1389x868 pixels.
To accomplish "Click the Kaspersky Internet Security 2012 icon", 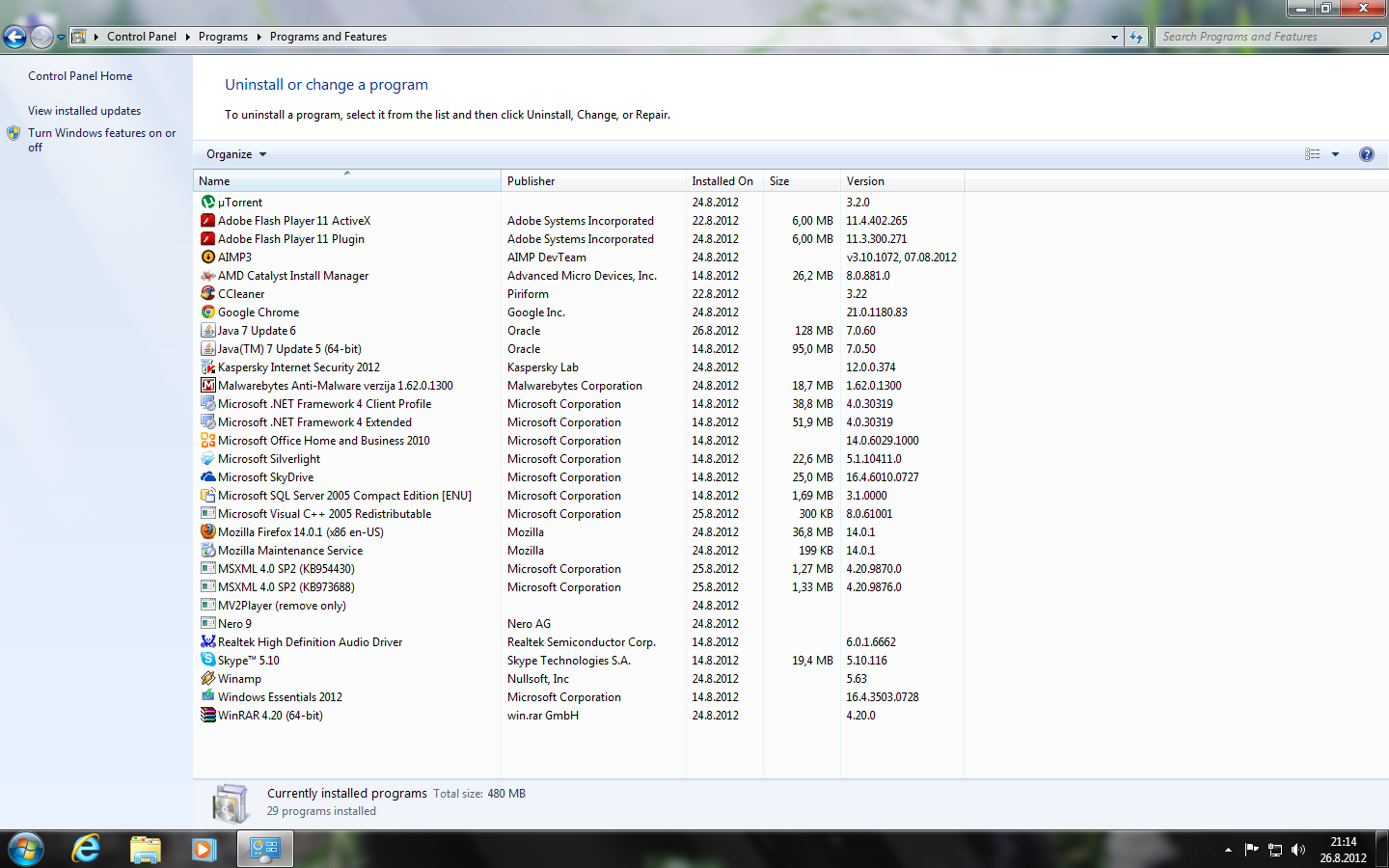I will pyautogui.click(x=207, y=367).
